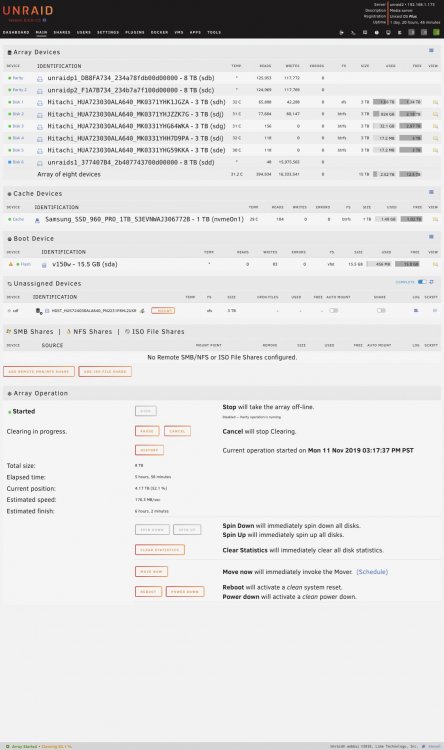Open the Parity 2 device link
444x750 pixels.
coord(19,90)
